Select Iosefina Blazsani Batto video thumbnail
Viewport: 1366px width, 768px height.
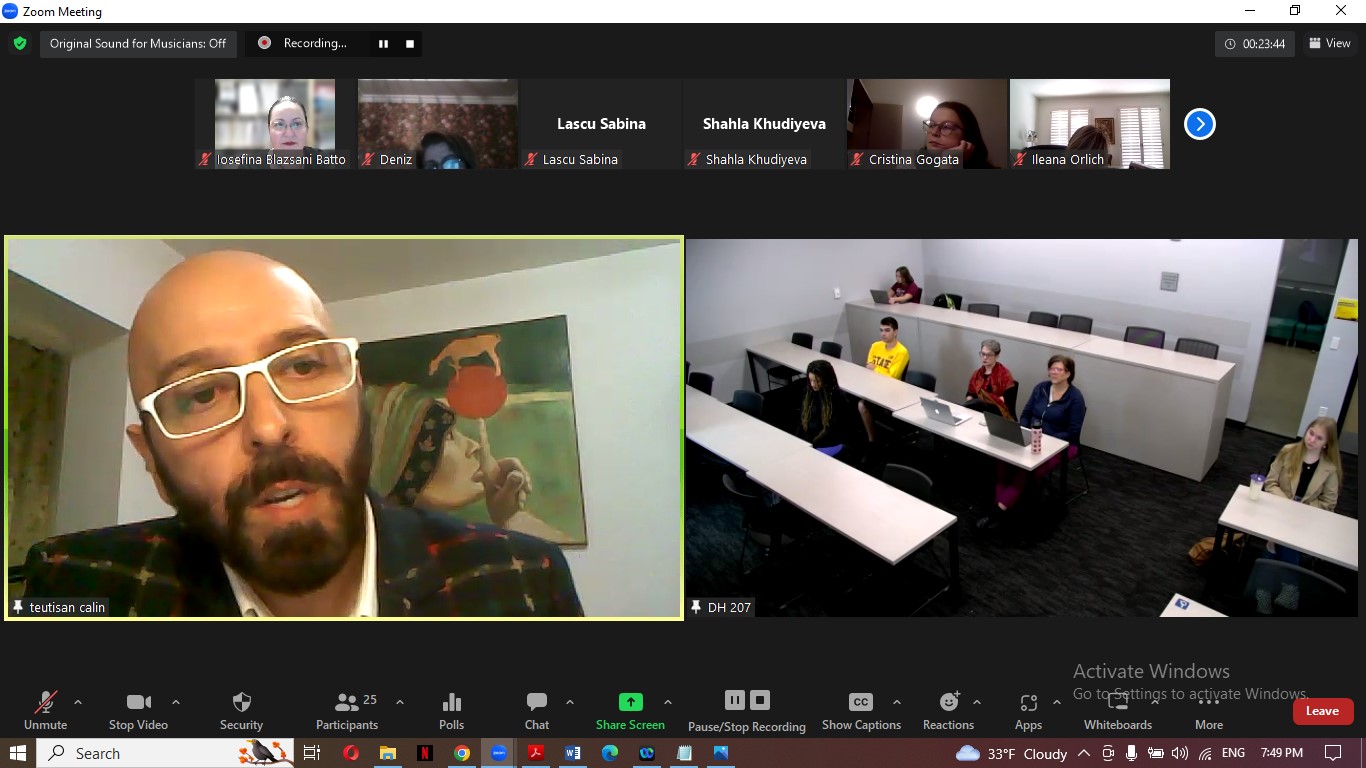coord(275,124)
